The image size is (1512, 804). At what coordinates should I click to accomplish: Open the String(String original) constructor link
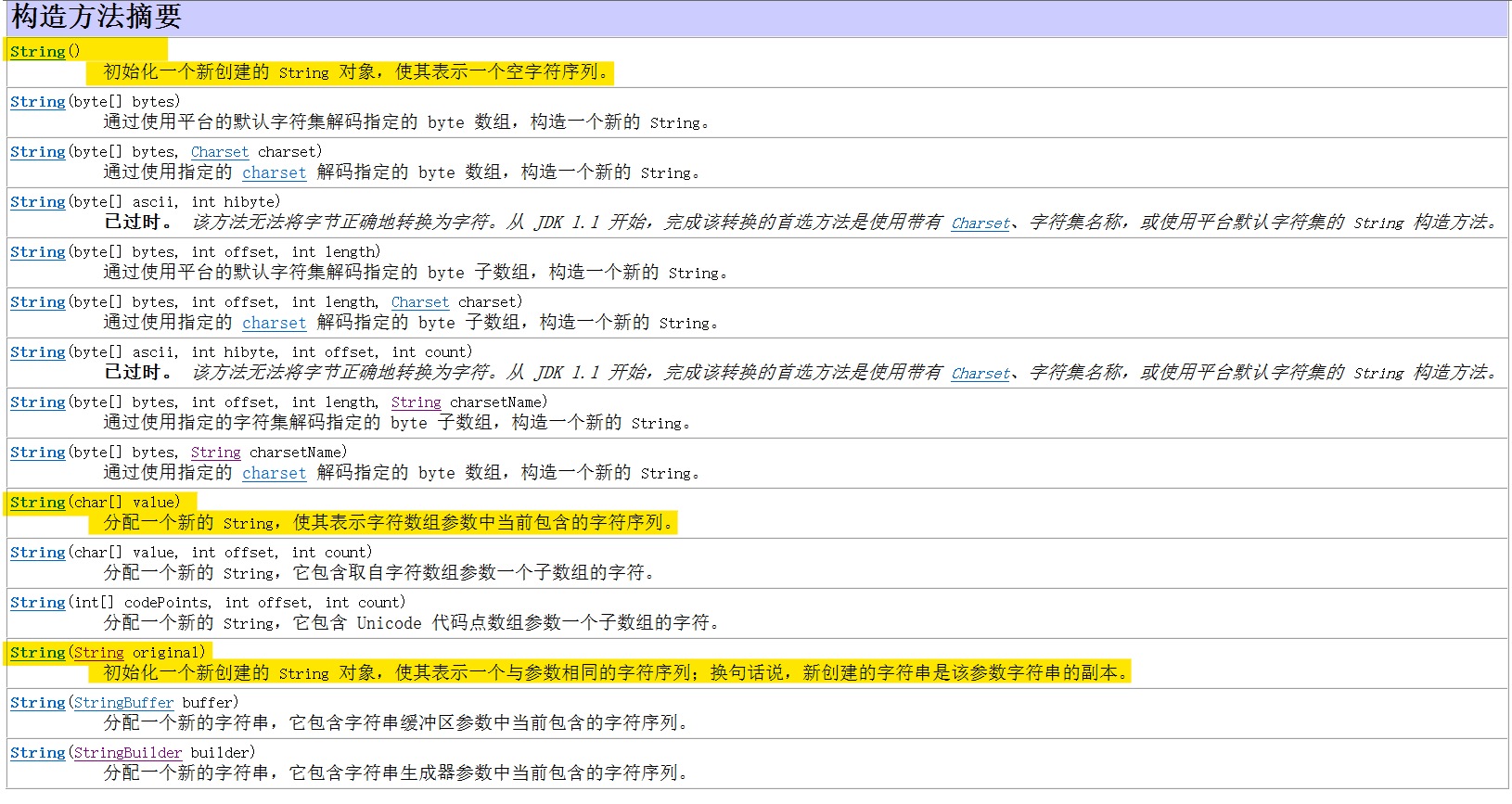tap(38, 653)
